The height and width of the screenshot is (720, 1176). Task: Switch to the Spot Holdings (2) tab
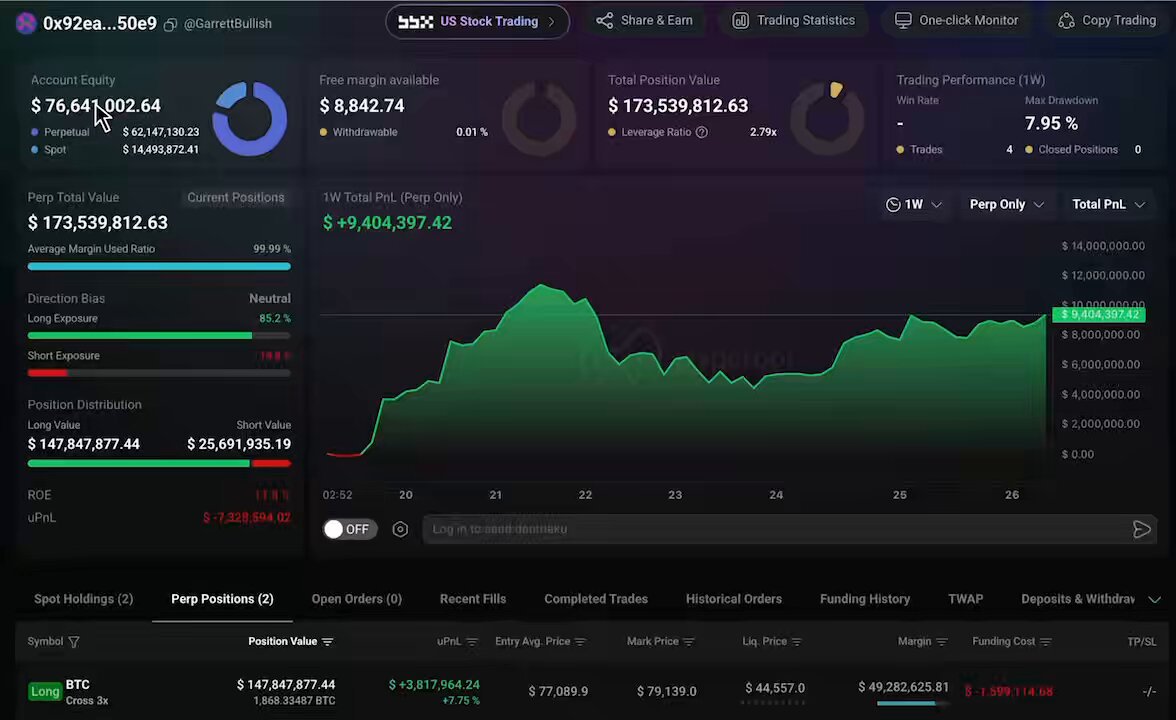pyautogui.click(x=83, y=599)
